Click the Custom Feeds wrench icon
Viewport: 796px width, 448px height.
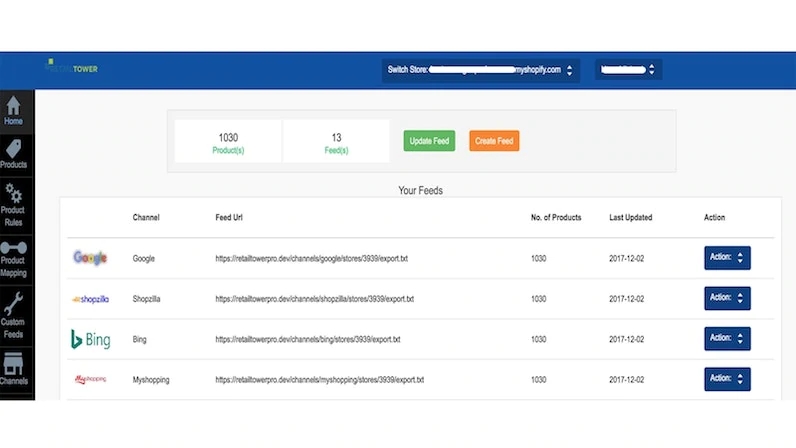(x=14, y=301)
